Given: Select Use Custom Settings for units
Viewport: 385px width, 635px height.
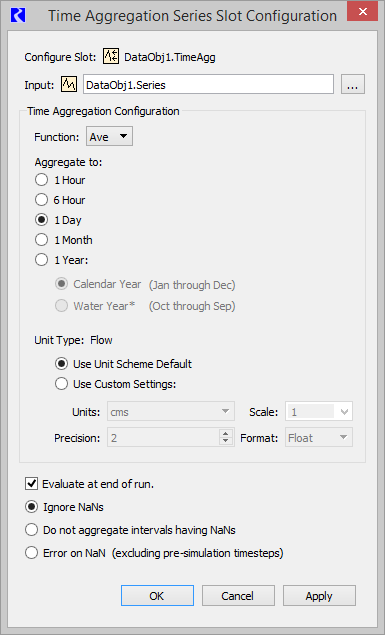Looking at the screenshot, I should 61,384.
